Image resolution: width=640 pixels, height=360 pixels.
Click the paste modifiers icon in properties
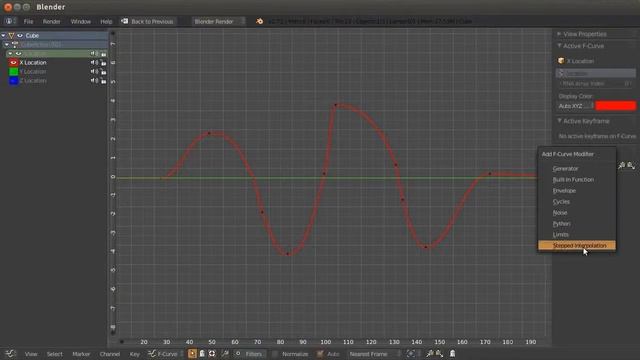631,165
